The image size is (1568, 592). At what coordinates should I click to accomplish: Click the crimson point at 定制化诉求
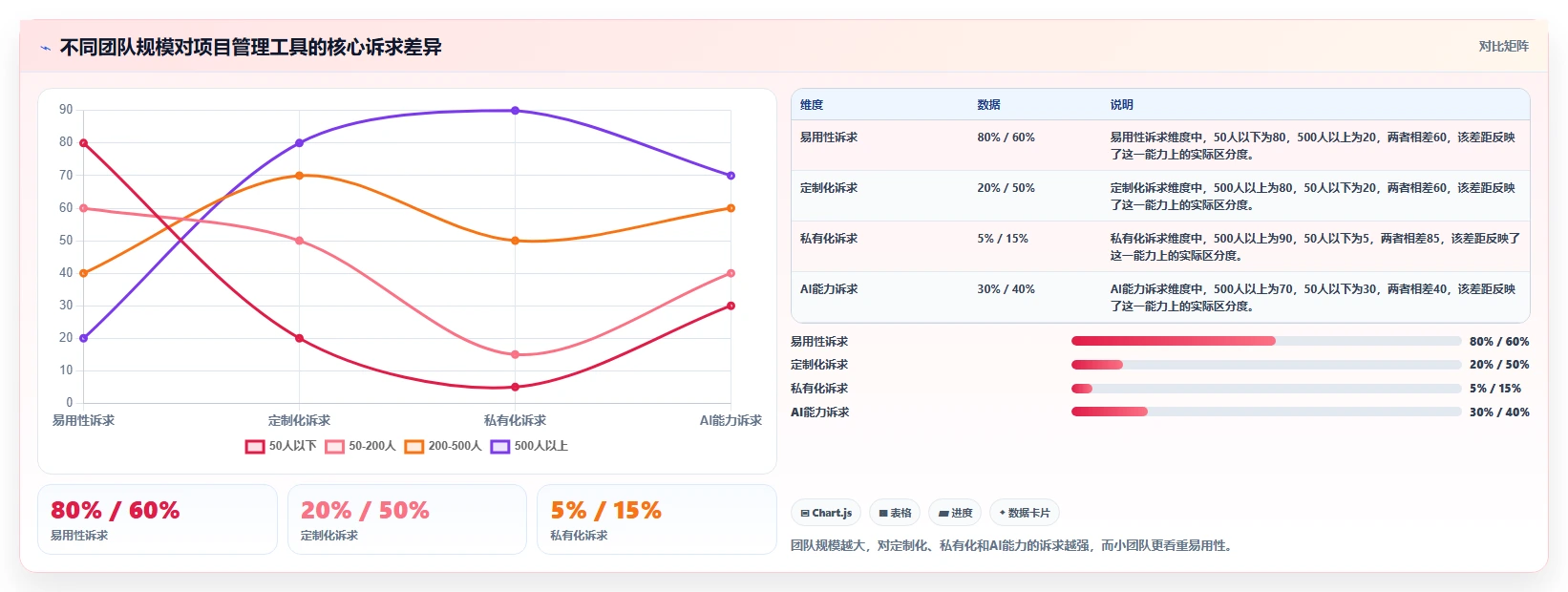pos(300,339)
